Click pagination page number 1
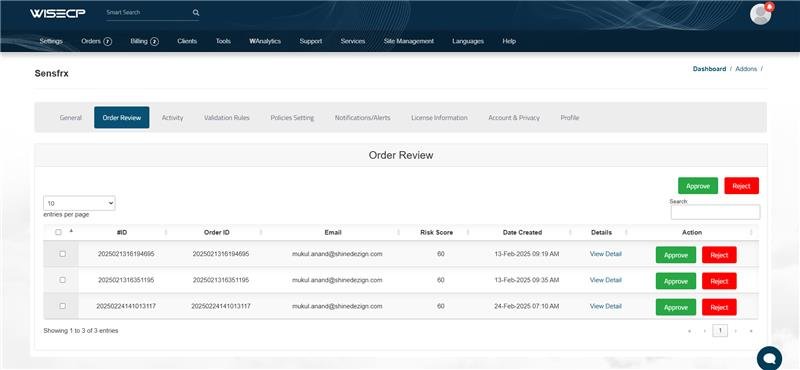 [x=720, y=331]
